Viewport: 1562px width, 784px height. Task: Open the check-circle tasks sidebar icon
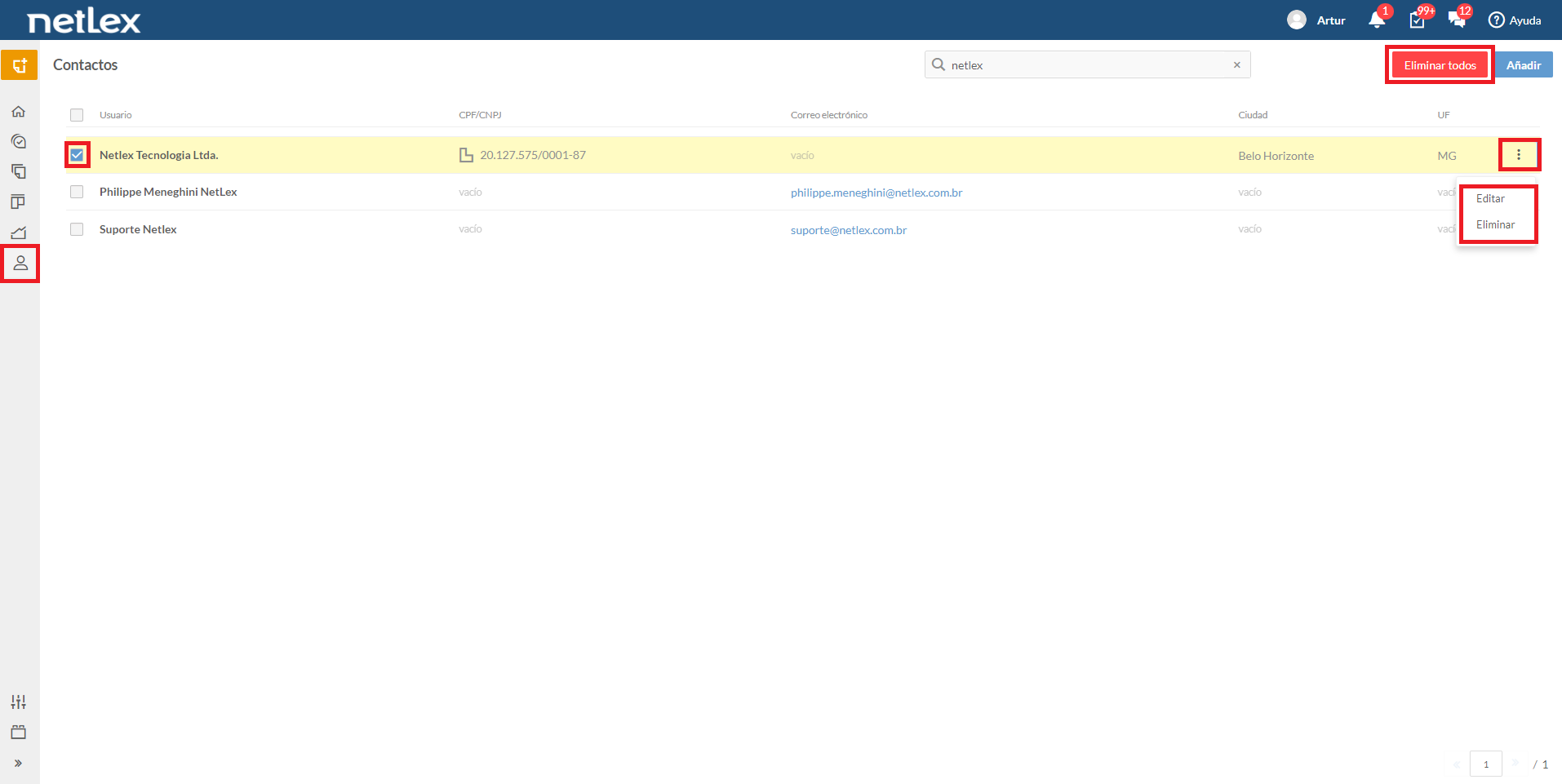[19, 141]
